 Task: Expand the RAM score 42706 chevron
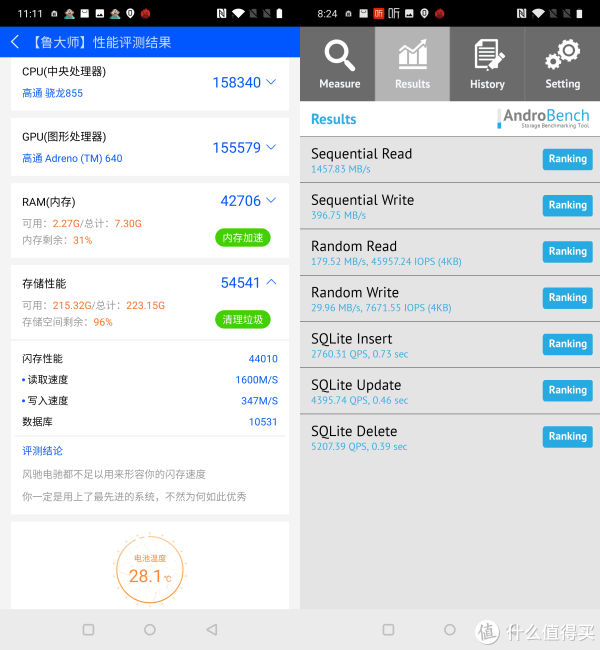tap(271, 201)
